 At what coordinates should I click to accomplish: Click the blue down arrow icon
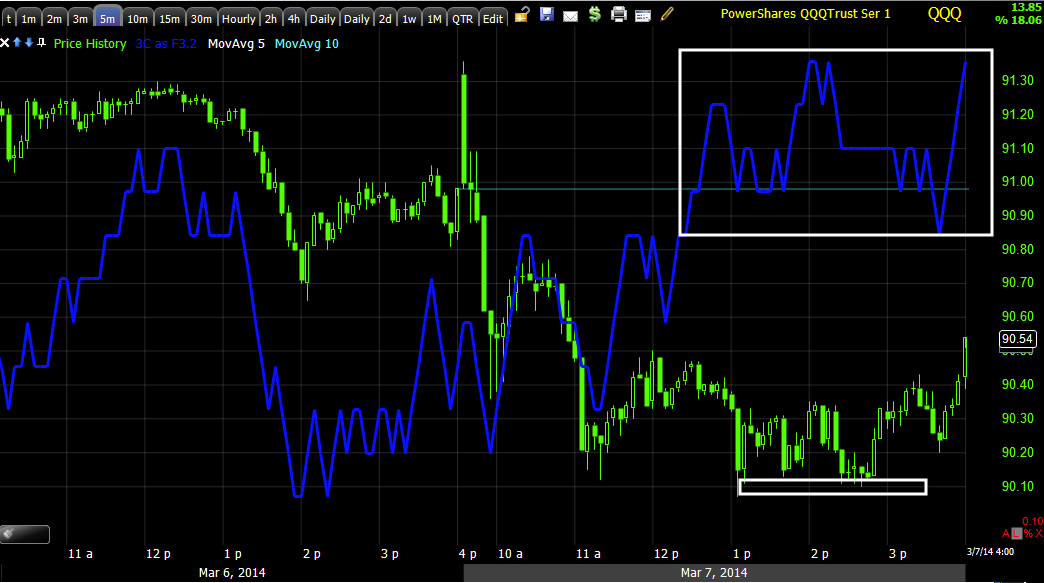coord(29,43)
